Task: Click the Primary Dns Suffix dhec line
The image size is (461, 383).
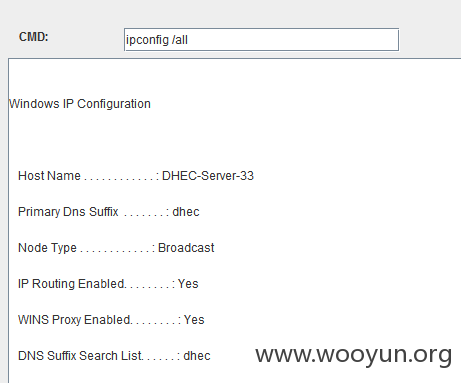Action: [109, 212]
